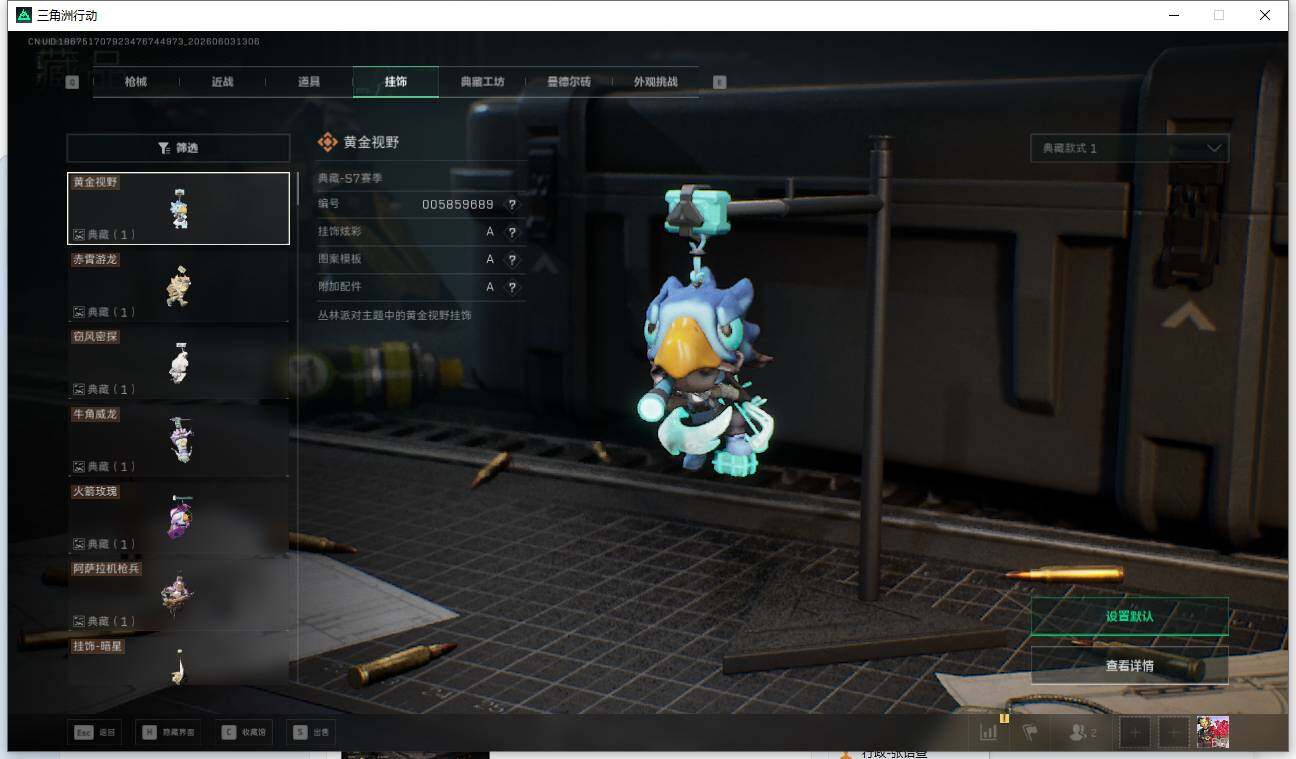Click the E next-tab key icon
Viewport: 1296px width, 759px height.
tap(719, 82)
